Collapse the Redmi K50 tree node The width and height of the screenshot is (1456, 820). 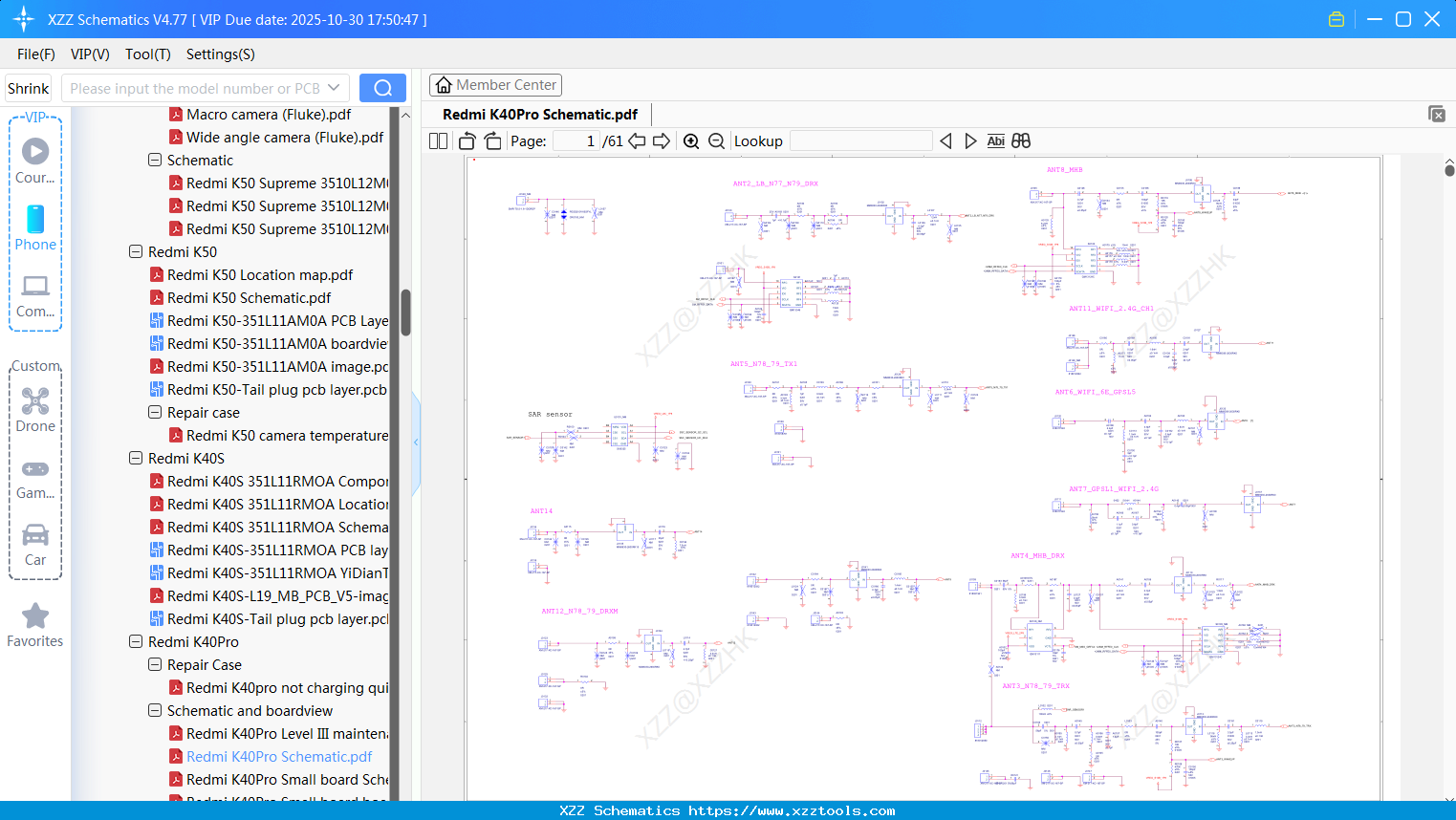click(x=136, y=252)
